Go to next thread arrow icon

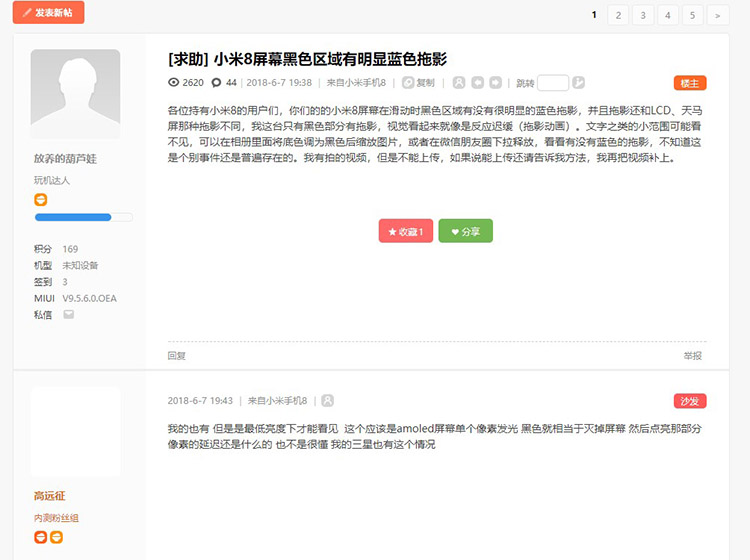point(496,83)
